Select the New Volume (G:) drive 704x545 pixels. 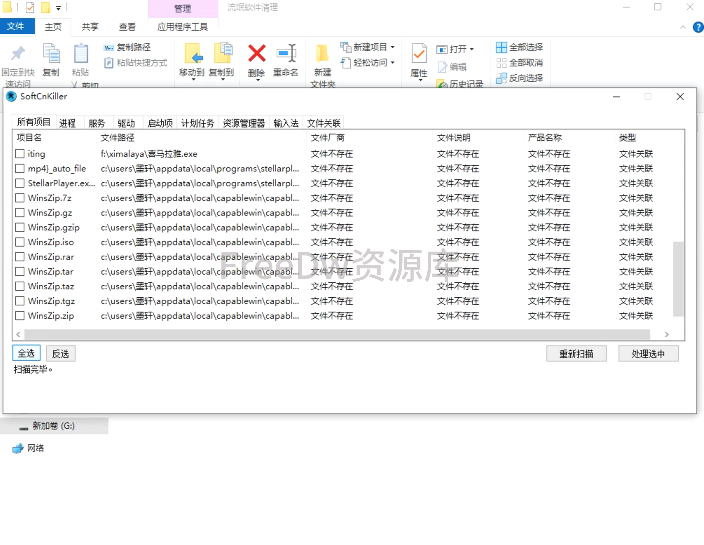point(53,426)
